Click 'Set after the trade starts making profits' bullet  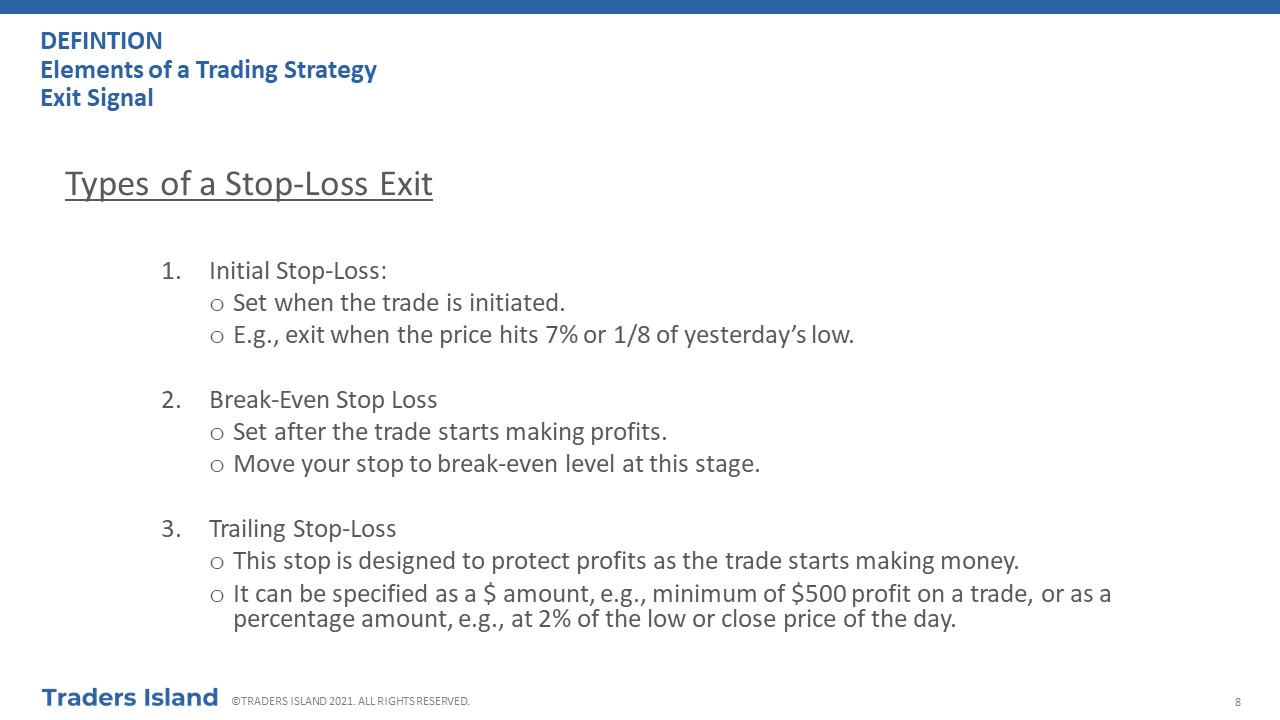click(x=450, y=432)
